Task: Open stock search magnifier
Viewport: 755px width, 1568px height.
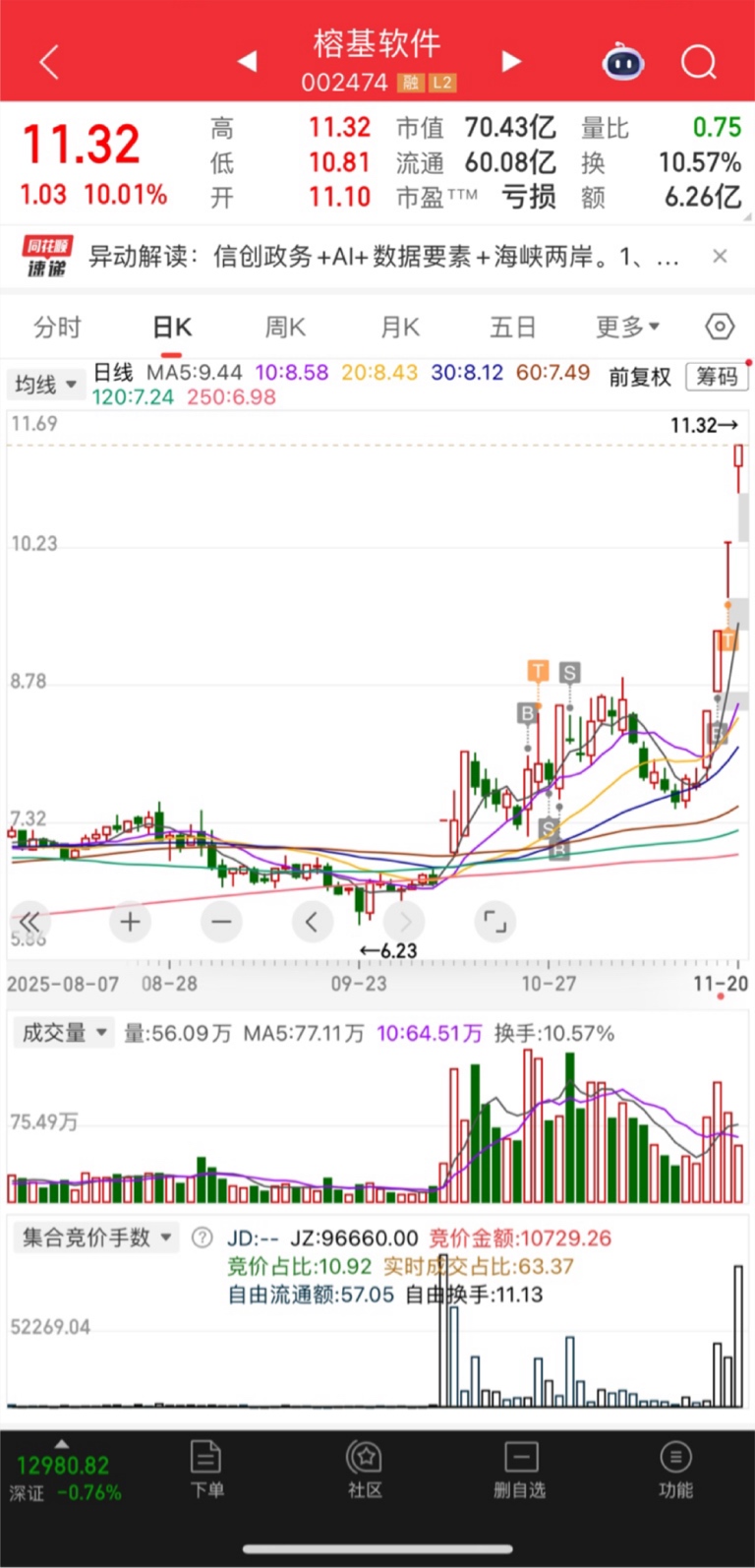Action: (x=698, y=62)
